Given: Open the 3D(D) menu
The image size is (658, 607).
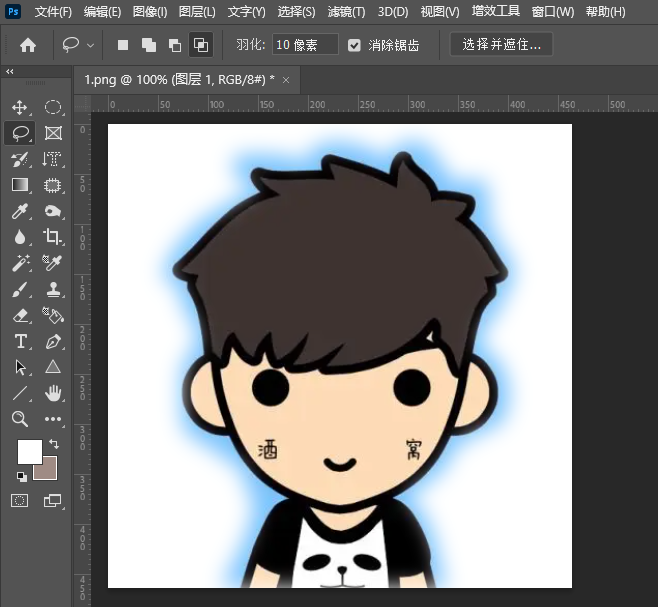Looking at the screenshot, I should click(393, 11).
